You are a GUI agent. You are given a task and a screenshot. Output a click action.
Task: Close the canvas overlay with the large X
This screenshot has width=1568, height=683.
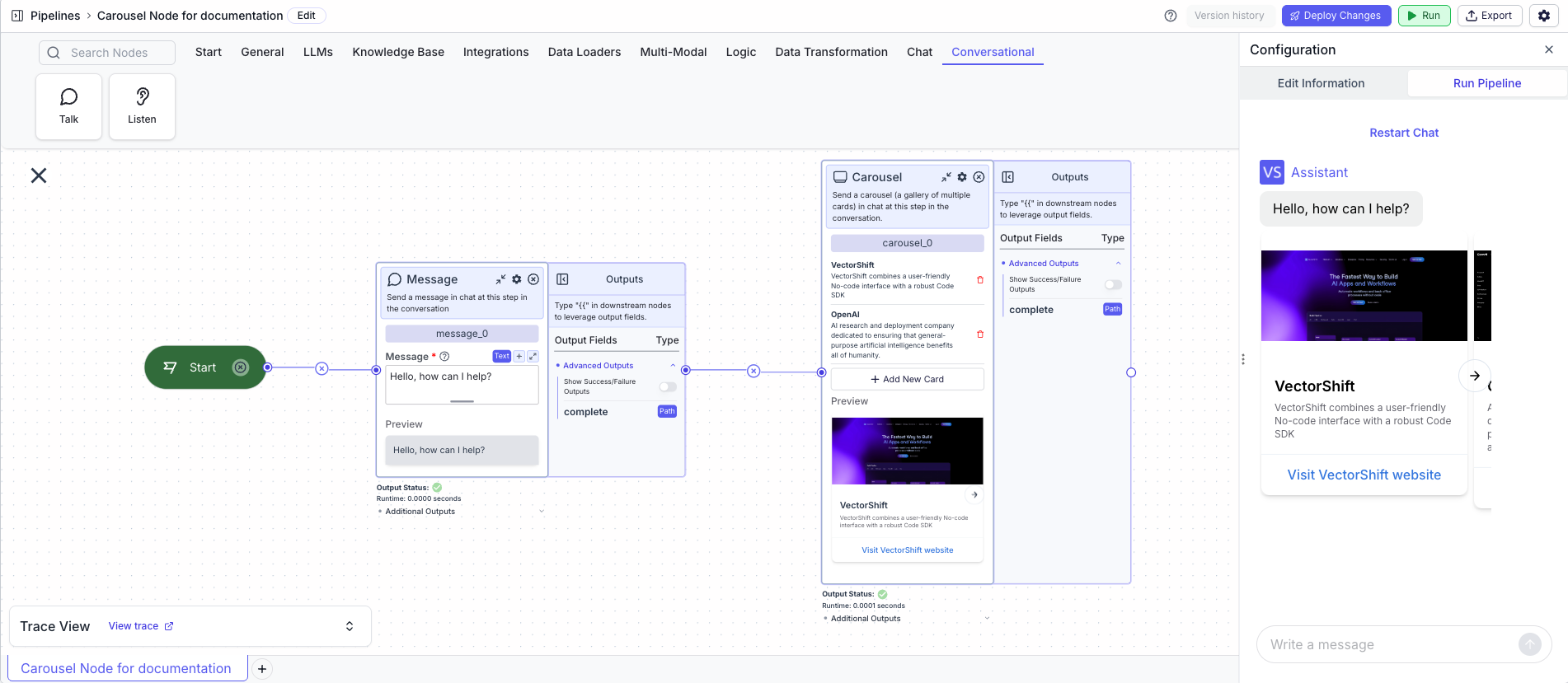tap(39, 175)
